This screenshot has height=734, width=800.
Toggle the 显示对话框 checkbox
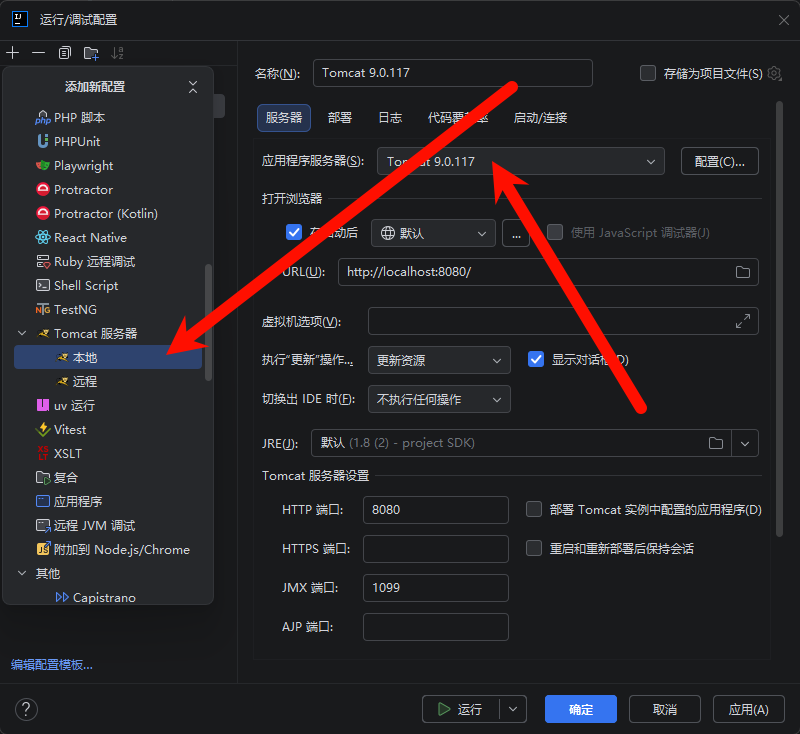pyautogui.click(x=536, y=359)
